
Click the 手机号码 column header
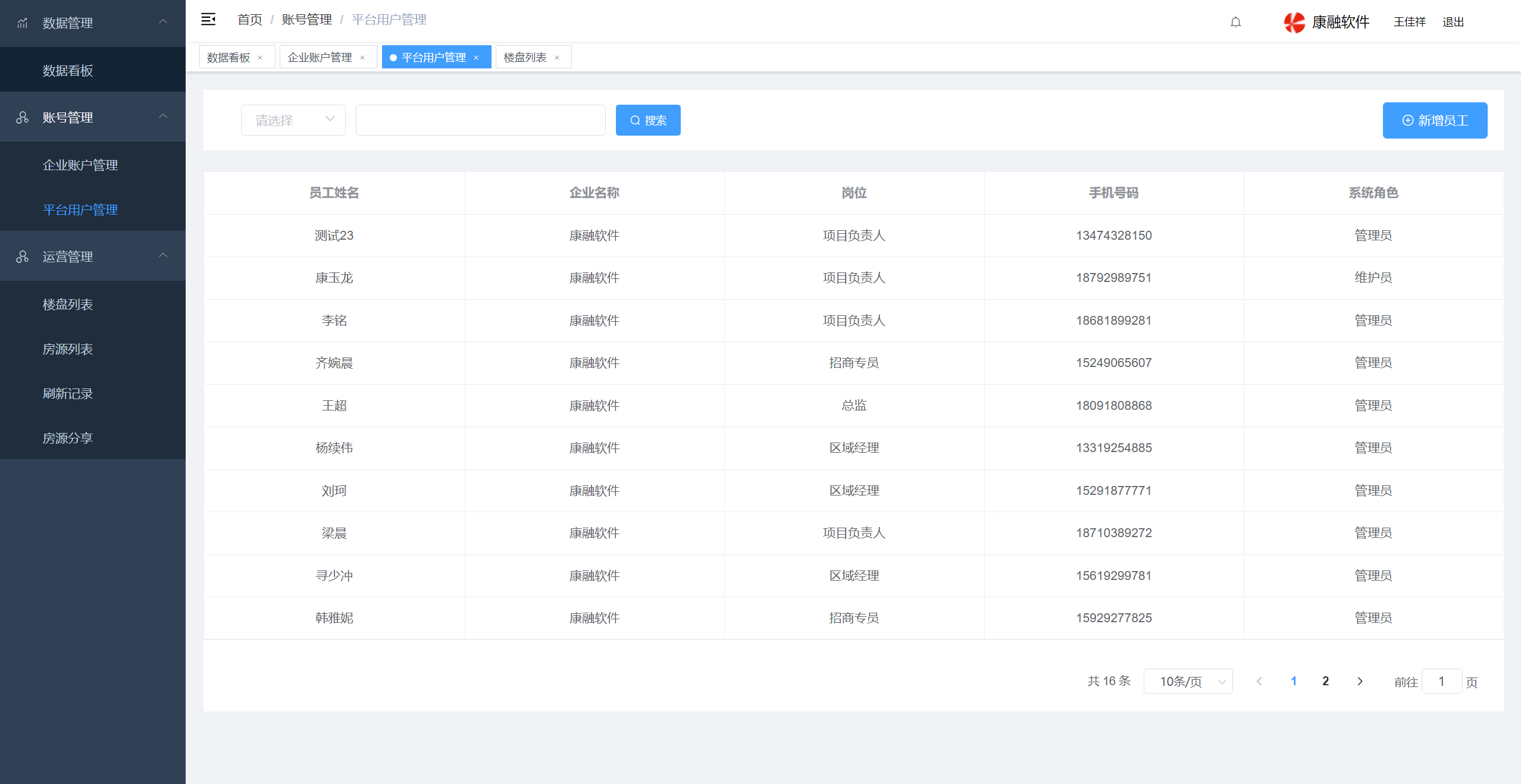tap(1113, 193)
